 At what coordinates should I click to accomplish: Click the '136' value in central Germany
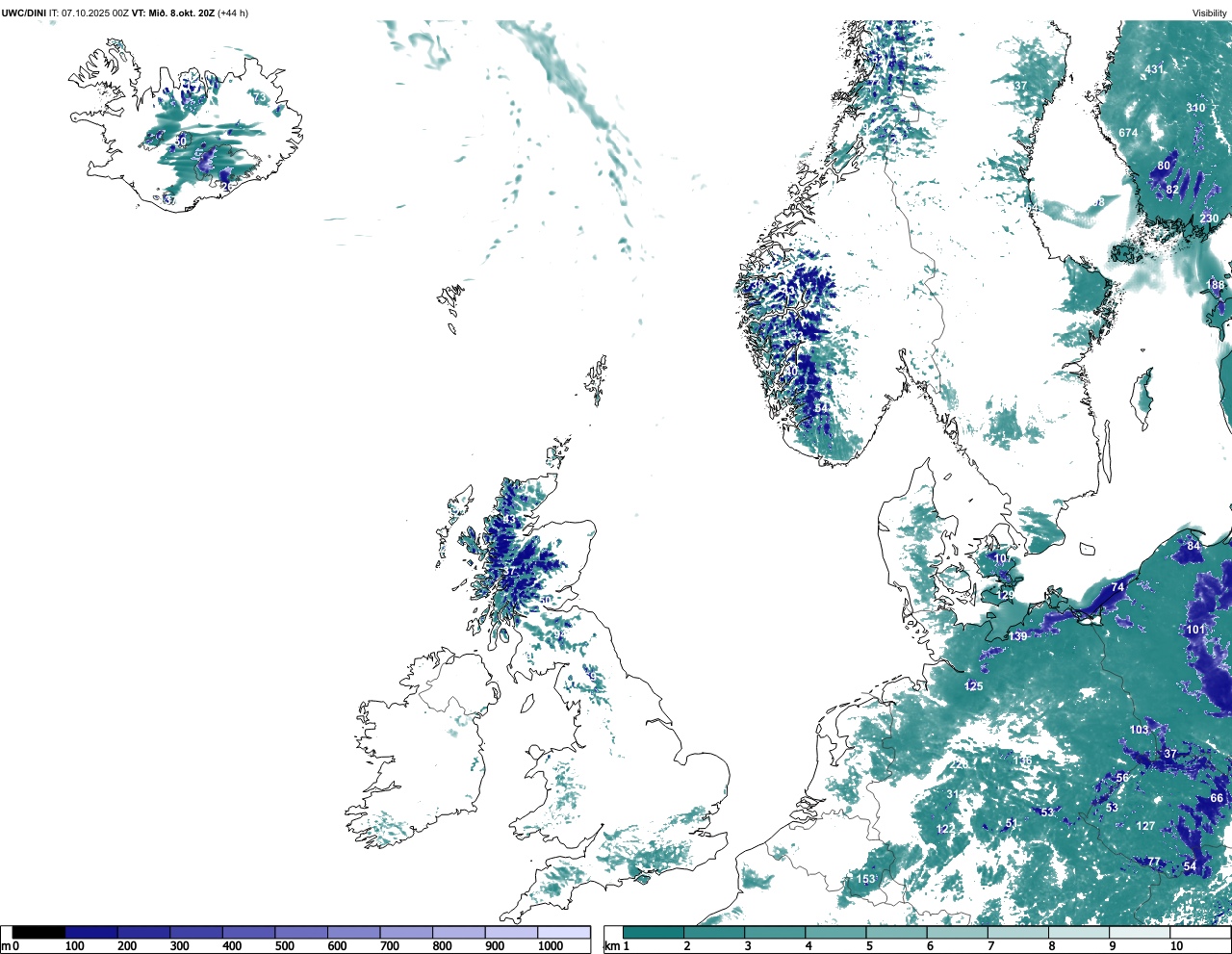1022,761
